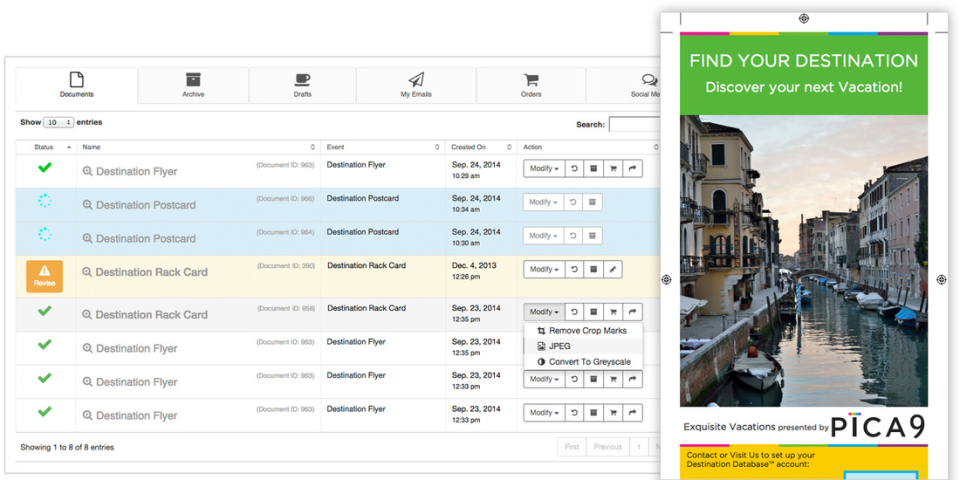Click the revert icon for Destination Postcard ID 966
The image size is (960, 480).
pyautogui.click(x=574, y=202)
